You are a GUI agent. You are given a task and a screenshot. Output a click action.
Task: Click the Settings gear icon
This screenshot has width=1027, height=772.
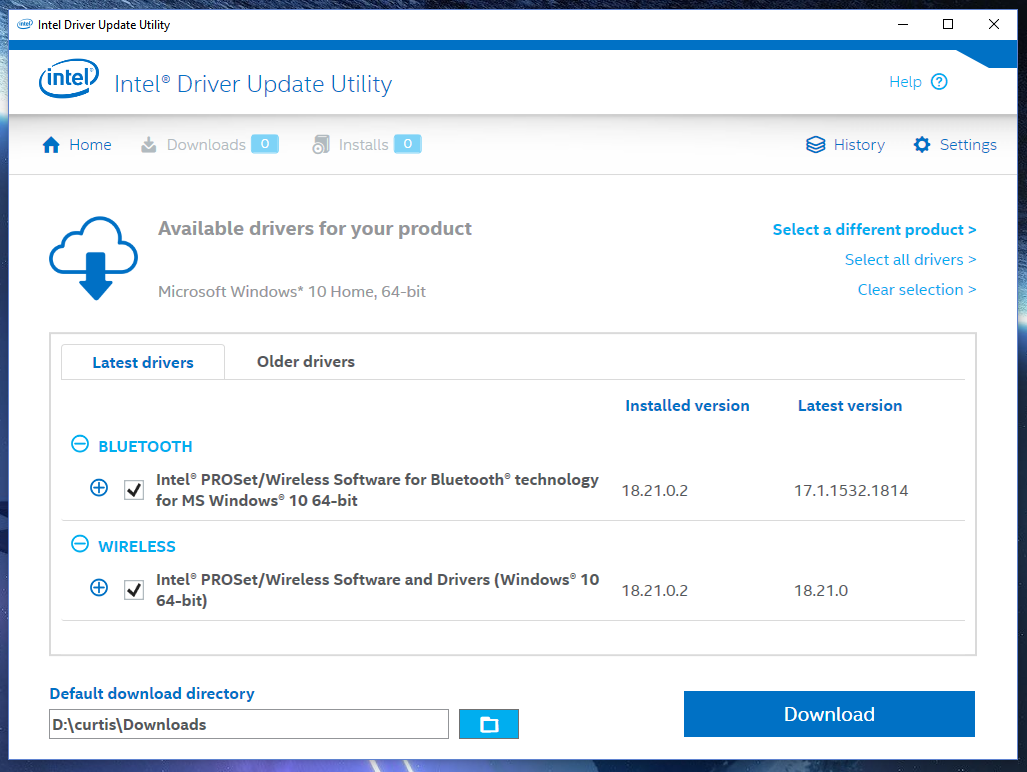click(x=922, y=145)
